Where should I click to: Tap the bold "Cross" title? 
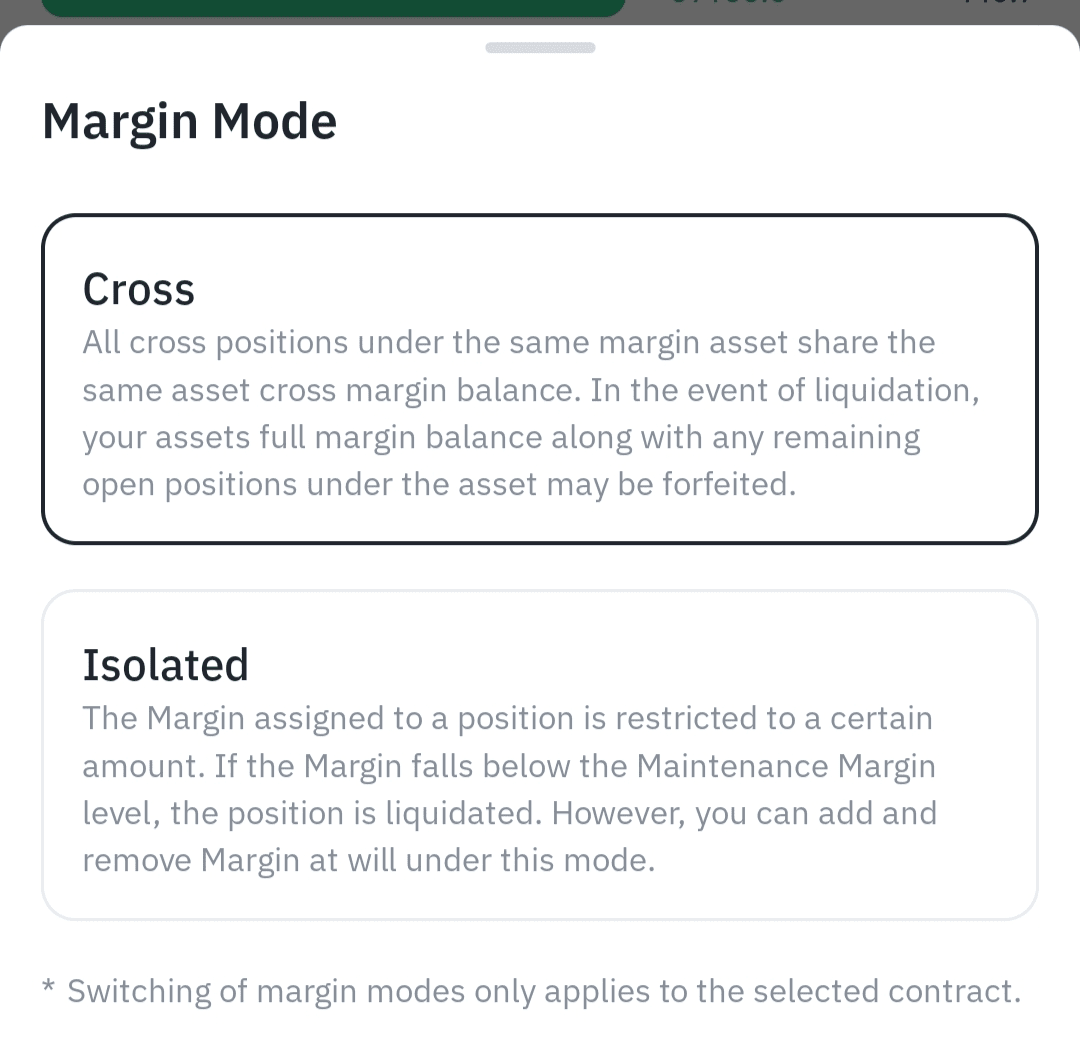[x=139, y=290]
